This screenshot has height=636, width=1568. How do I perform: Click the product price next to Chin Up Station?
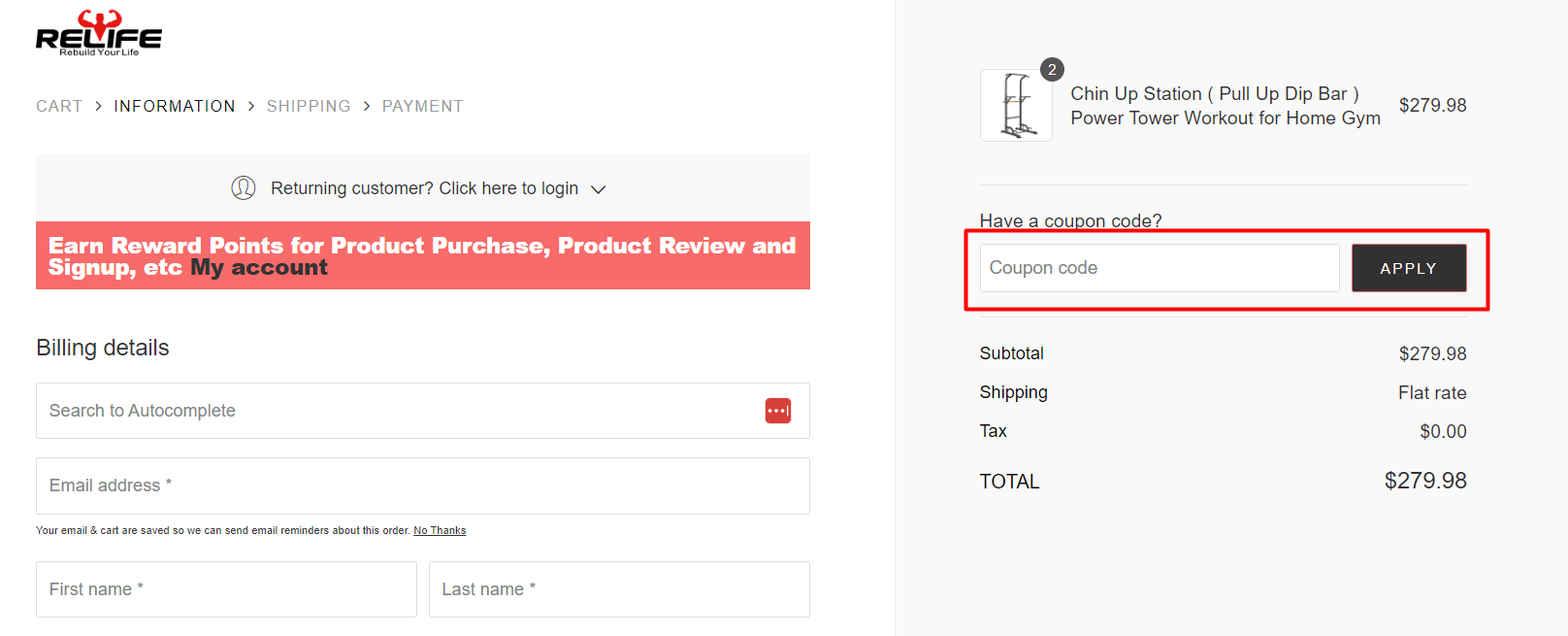point(1432,105)
